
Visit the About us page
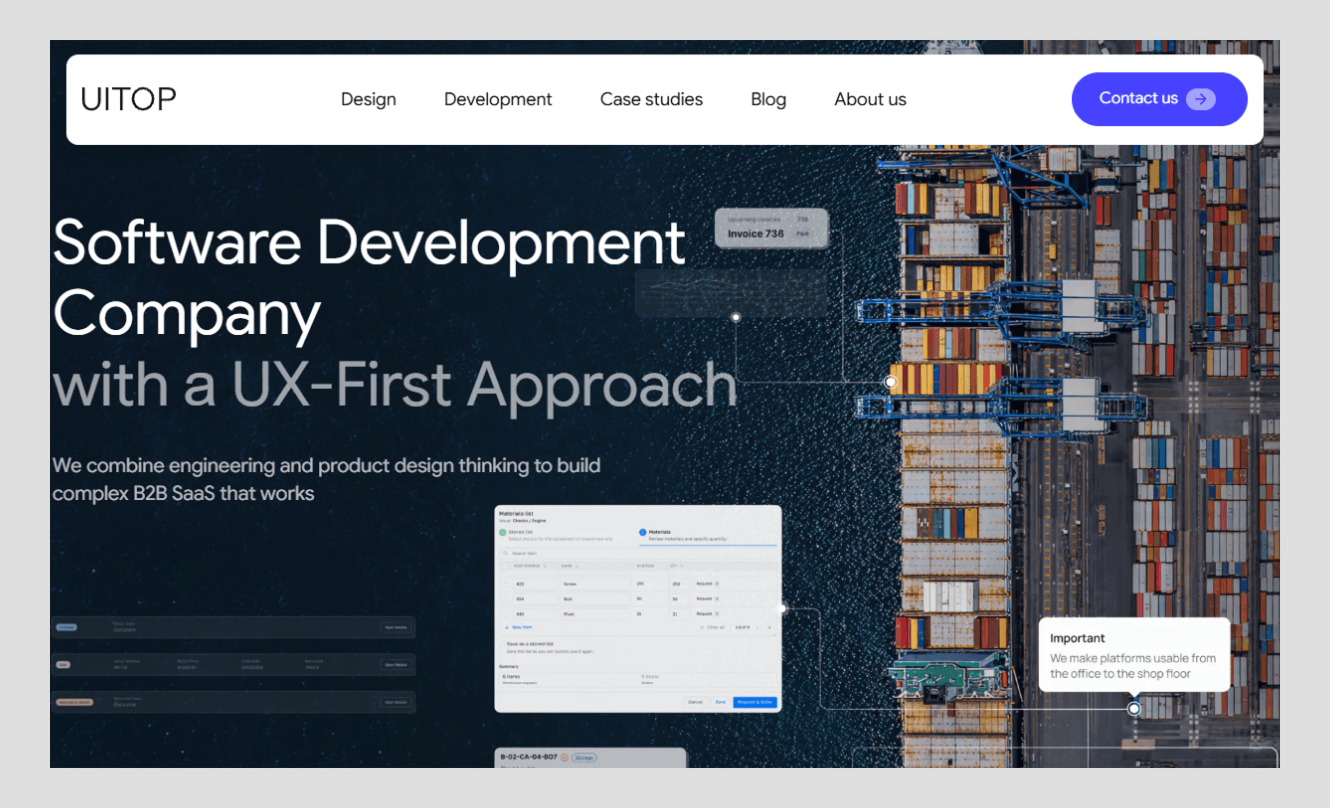pos(870,99)
